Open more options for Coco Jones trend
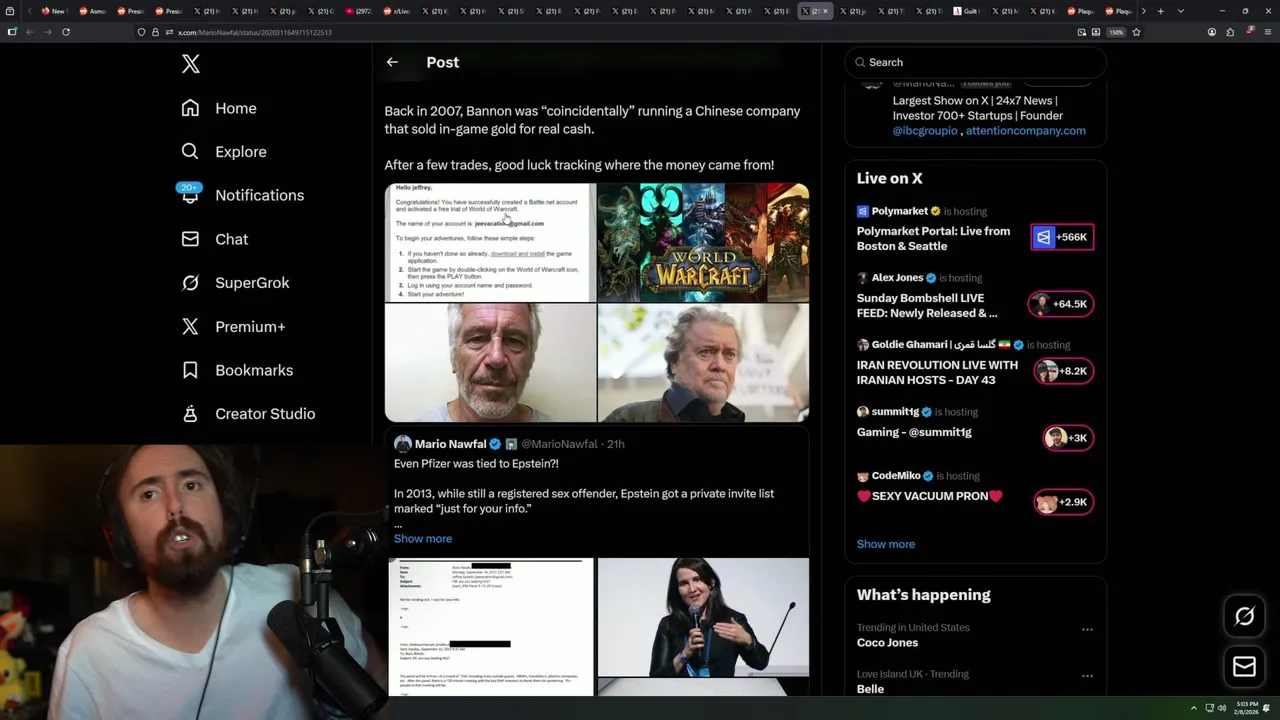The width and height of the screenshot is (1280, 720). pos(1087,630)
